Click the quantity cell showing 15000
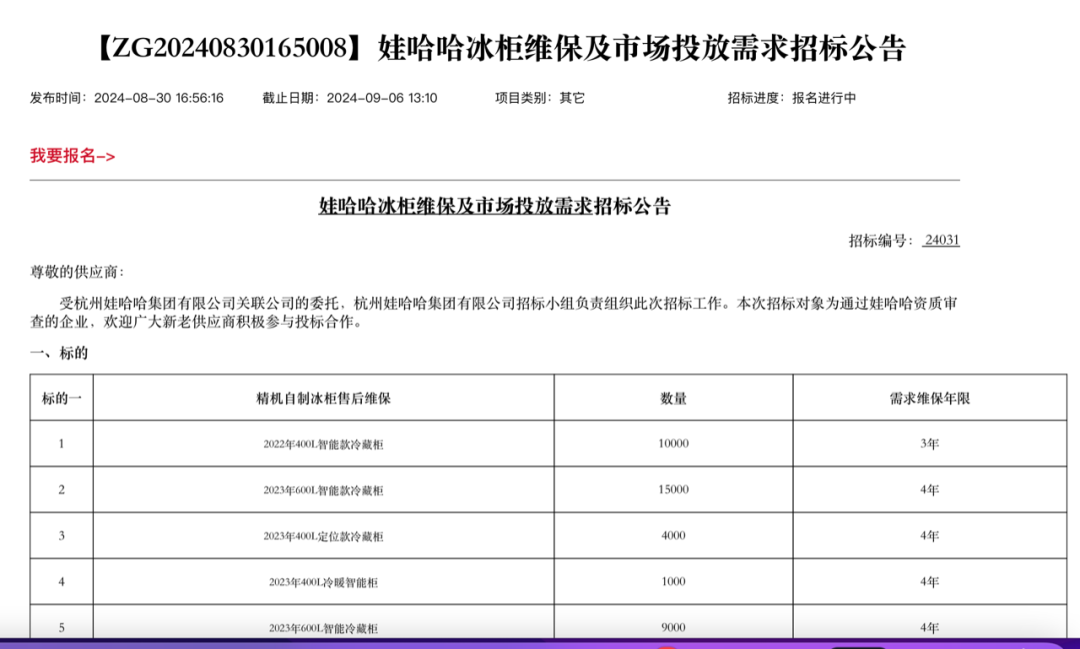Image resolution: width=1080 pixels, height=649 pixels. (x=673, y=490)
